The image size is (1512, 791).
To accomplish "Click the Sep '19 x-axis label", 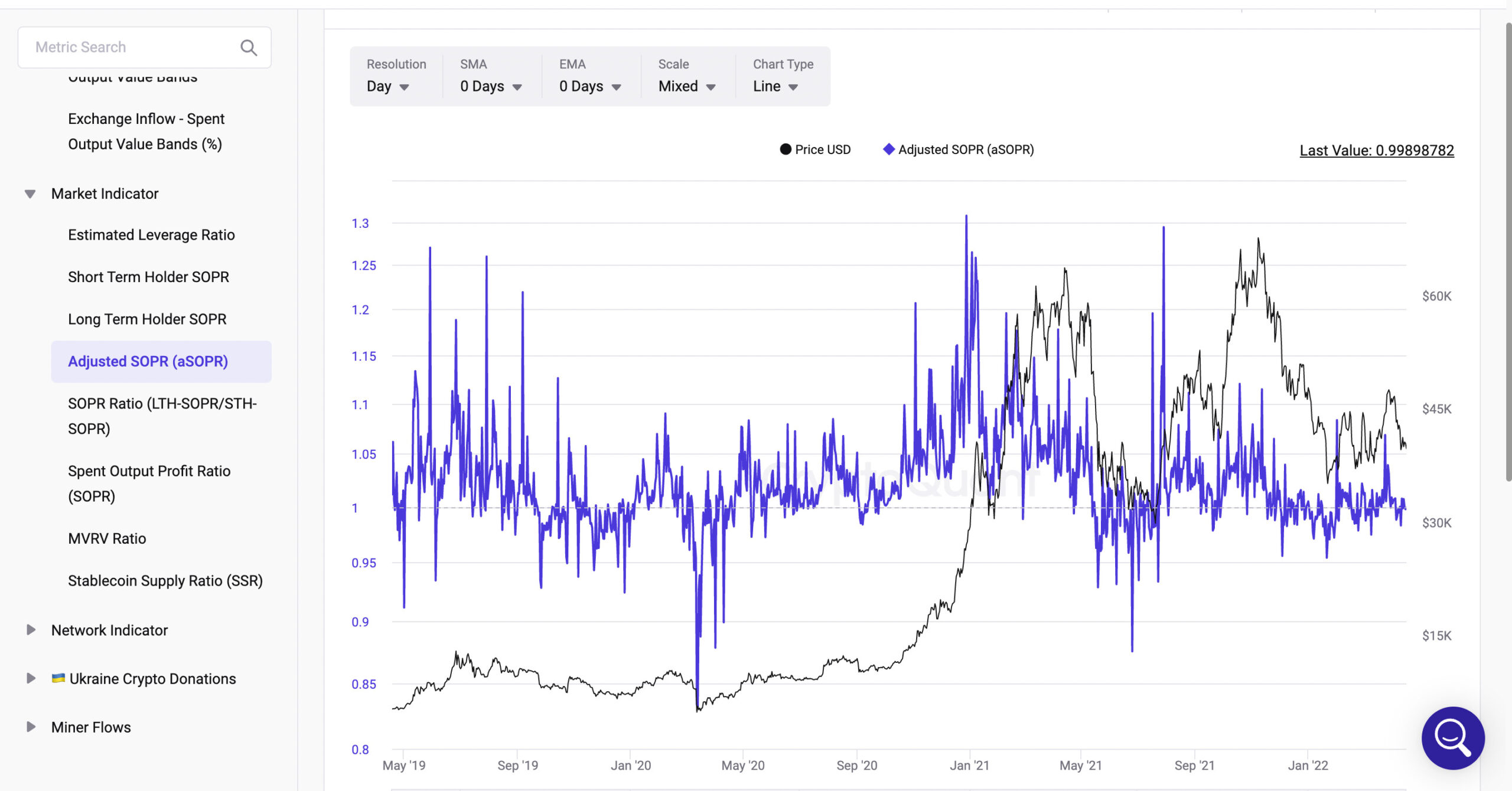I will tap(517, 766).
